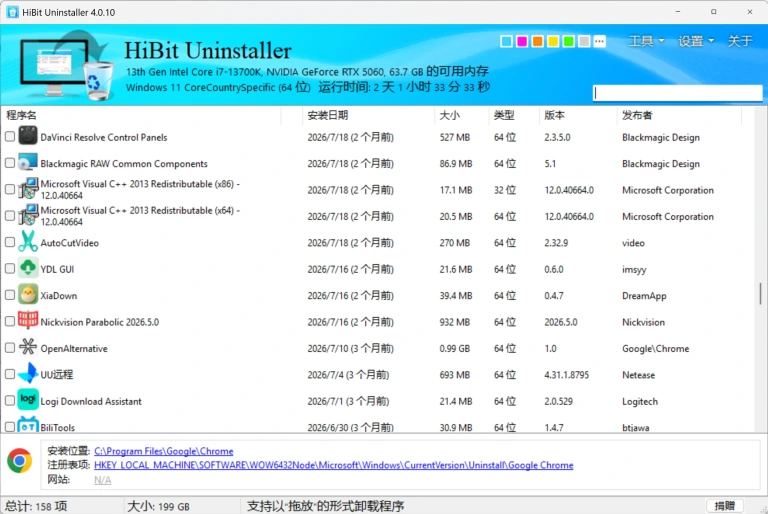Screen dimensions: 768x514
Task: Click the 大小: 199 GB status text
Action: (x=158, y=506)
